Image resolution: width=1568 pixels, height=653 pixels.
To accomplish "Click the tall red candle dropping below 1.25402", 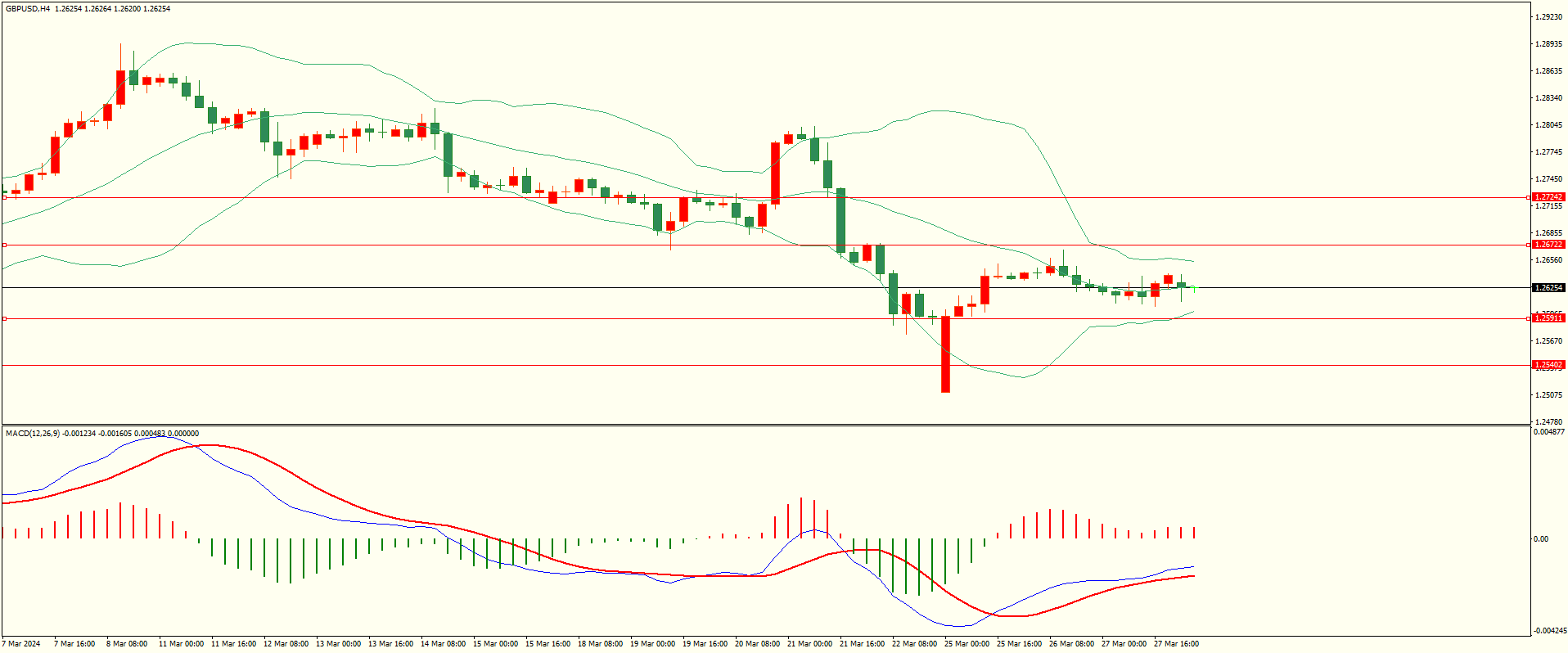I will point(945,354).
